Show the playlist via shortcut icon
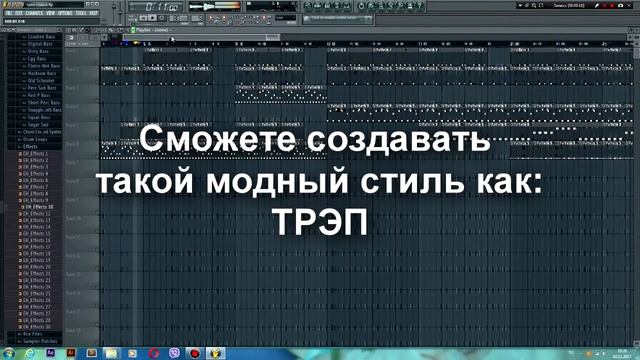640x360 pixels. pyautogui.click(x=308, y=6)
